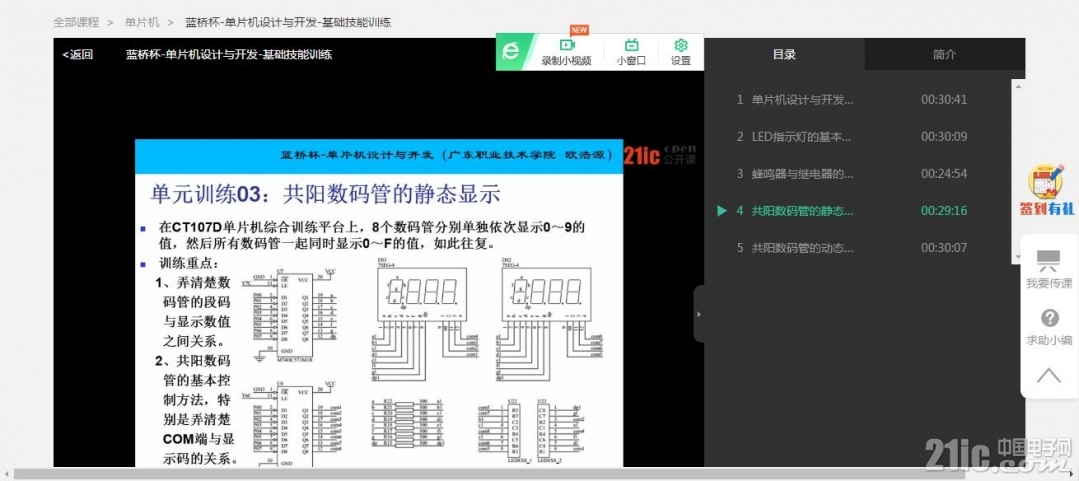Viewport: 1079px width, 481px height.
Task: Click the 蓝桥杯 course title breadcrumb text
Action: 288,22
